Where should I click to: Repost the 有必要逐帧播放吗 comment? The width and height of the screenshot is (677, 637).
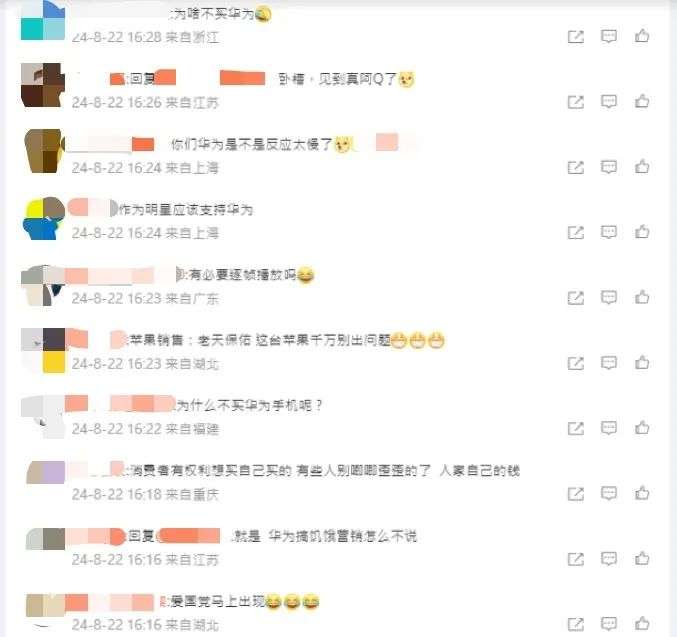pos(576,298)
